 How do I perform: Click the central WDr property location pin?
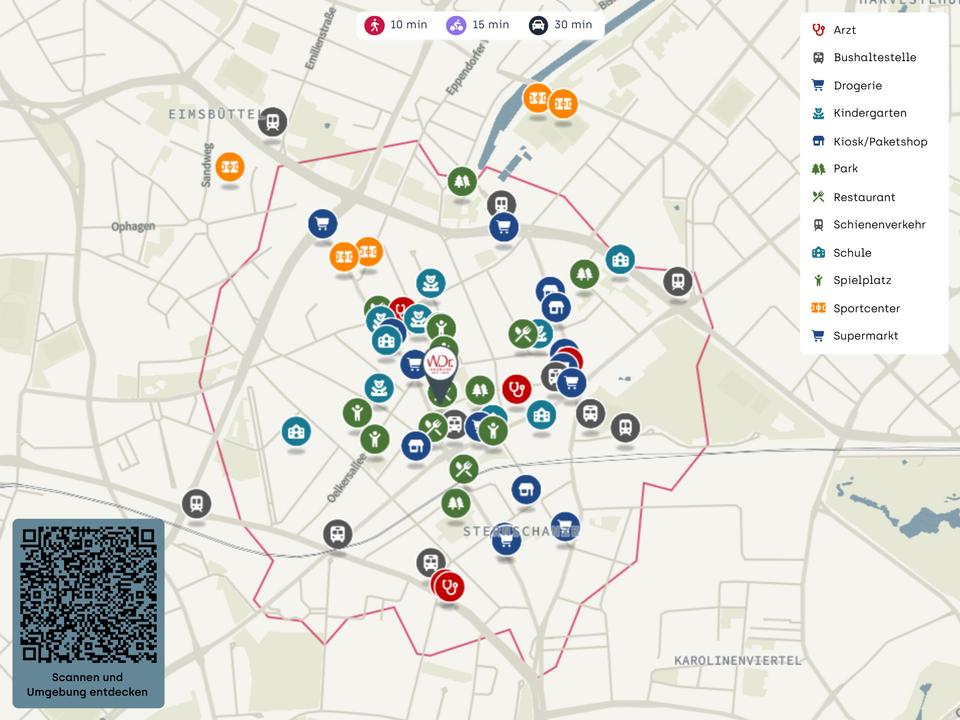pos(440,364)
